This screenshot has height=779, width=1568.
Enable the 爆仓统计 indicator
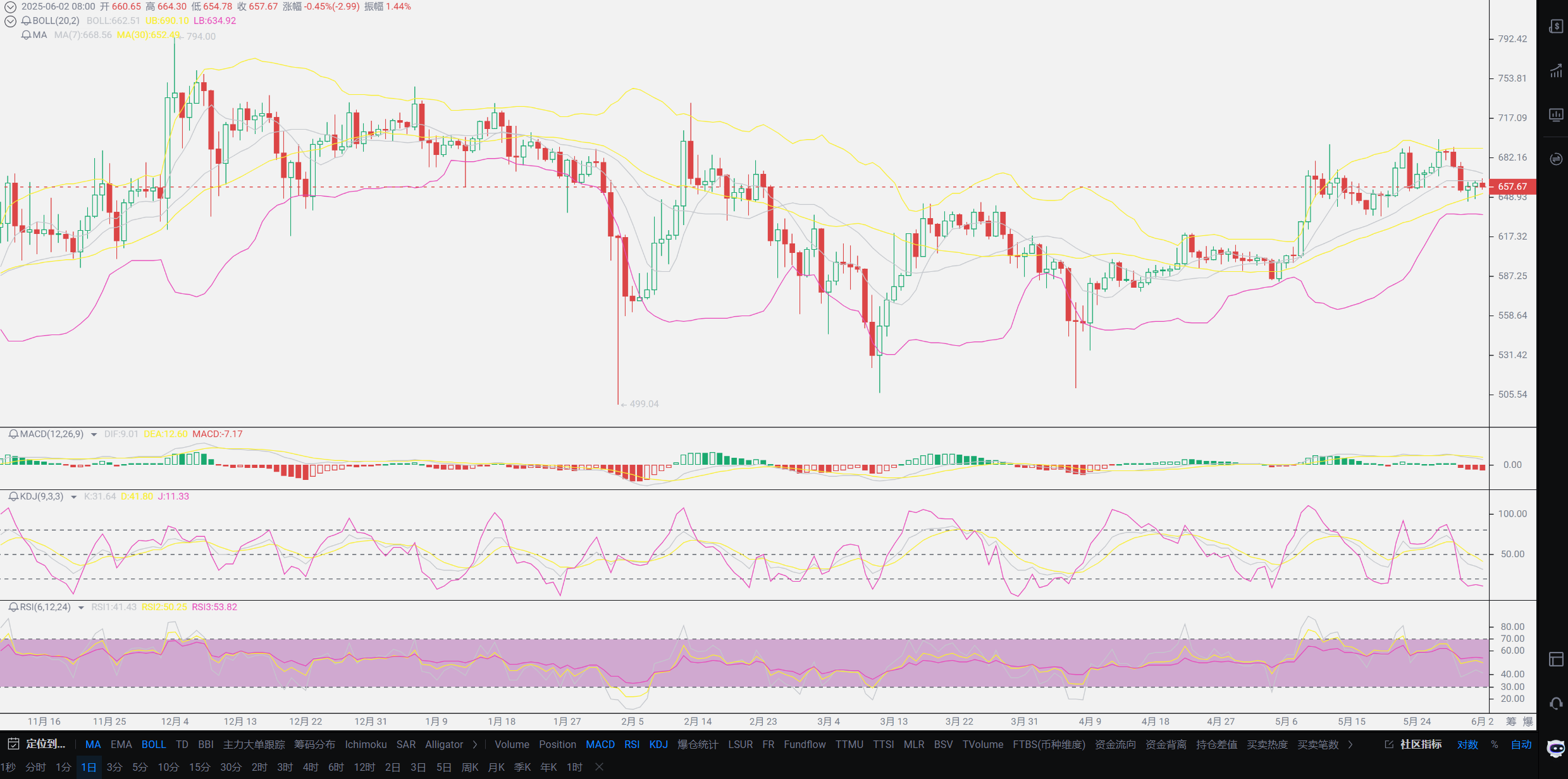click(x=698, y=744)
